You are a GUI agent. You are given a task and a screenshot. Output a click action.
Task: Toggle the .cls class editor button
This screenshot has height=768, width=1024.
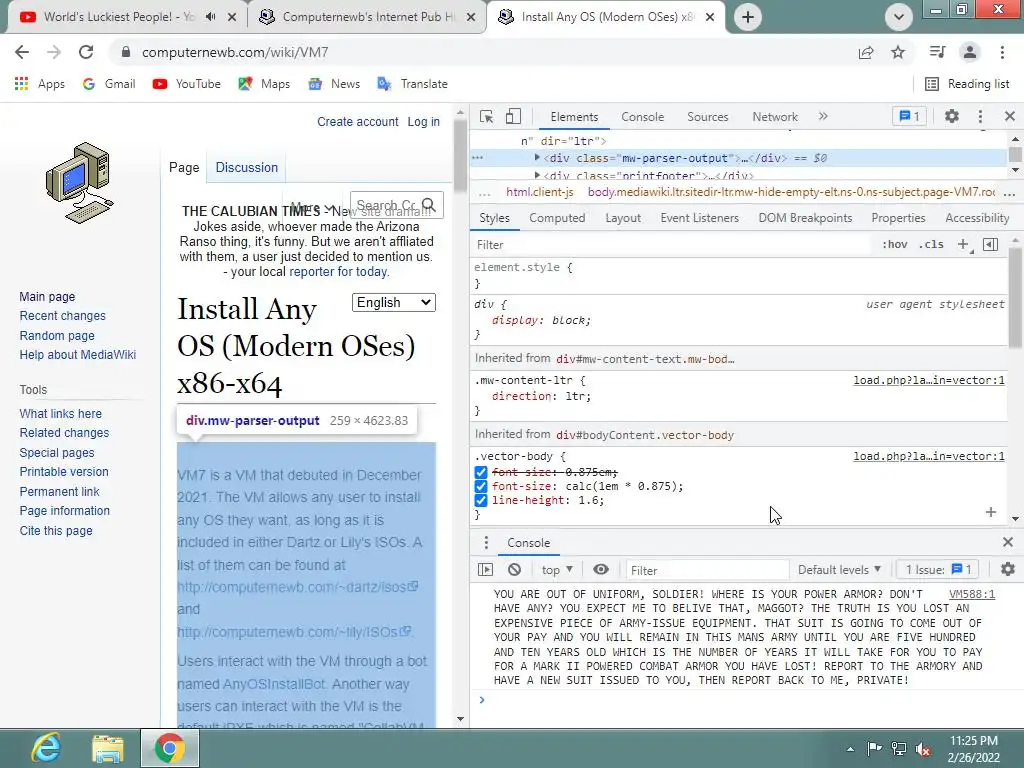pyautogui.click(x=931, y=244)
